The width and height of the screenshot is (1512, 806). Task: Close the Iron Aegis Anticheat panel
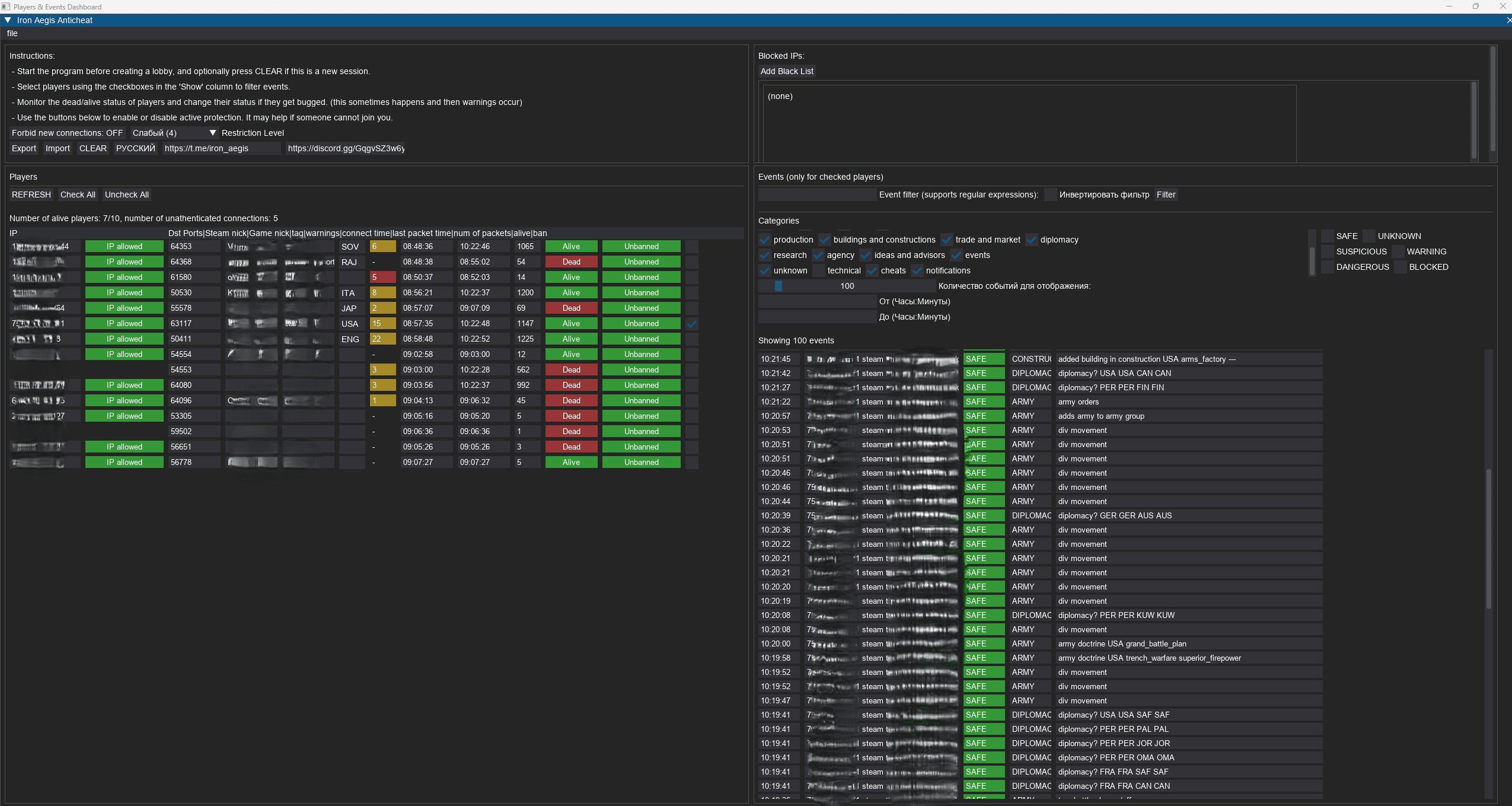pyautogui.click(x=1508, y=20)
